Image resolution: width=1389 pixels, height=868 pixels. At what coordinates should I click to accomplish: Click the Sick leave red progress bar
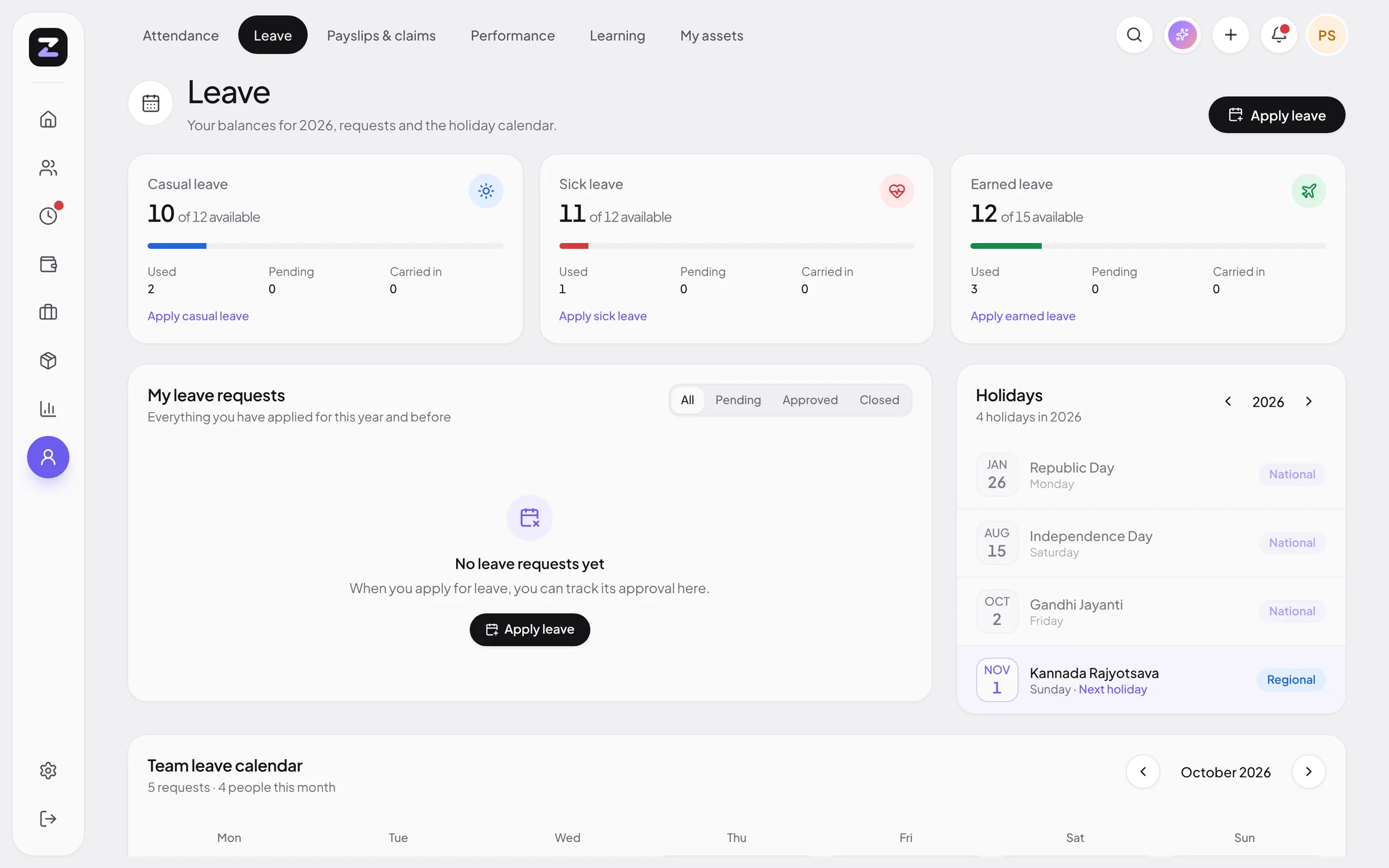737,246
